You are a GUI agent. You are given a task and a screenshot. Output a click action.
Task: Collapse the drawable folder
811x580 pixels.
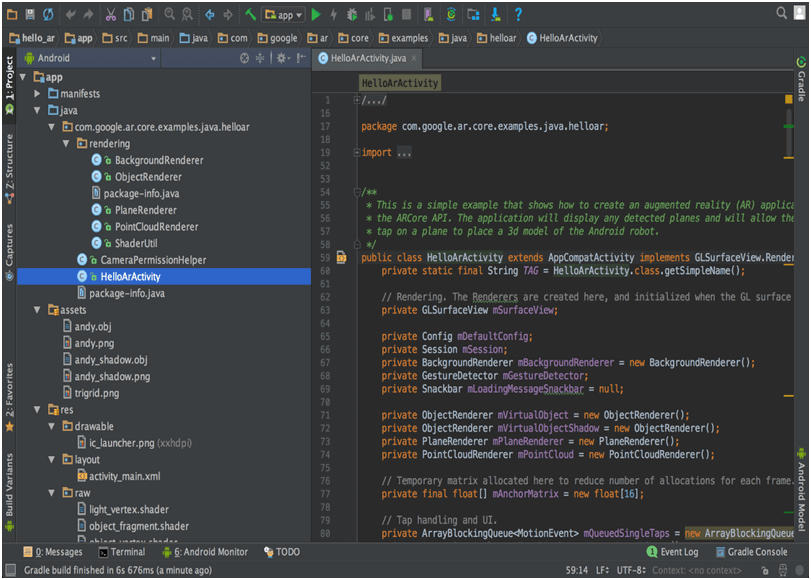[x=51, y=426]
